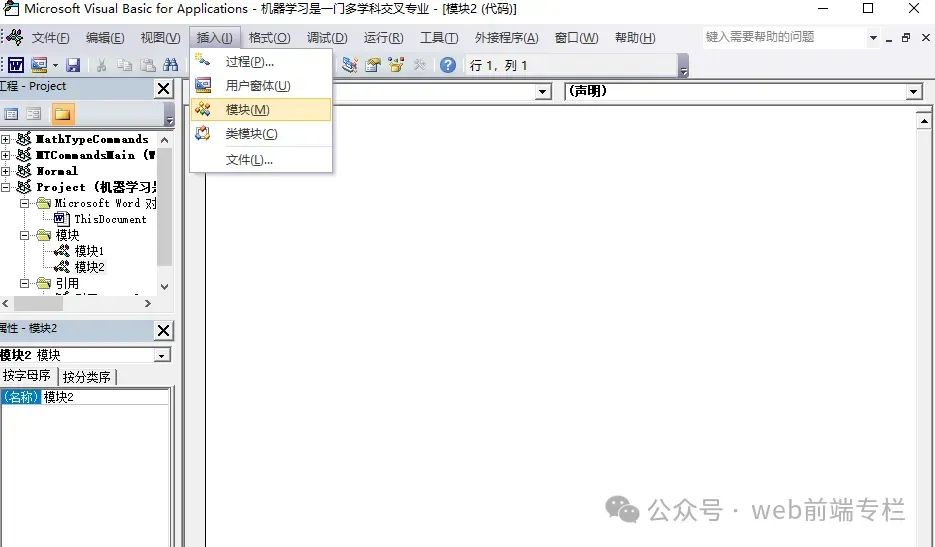
Task: Expand the MTCommandsMain project node
Action: point(5,155)
